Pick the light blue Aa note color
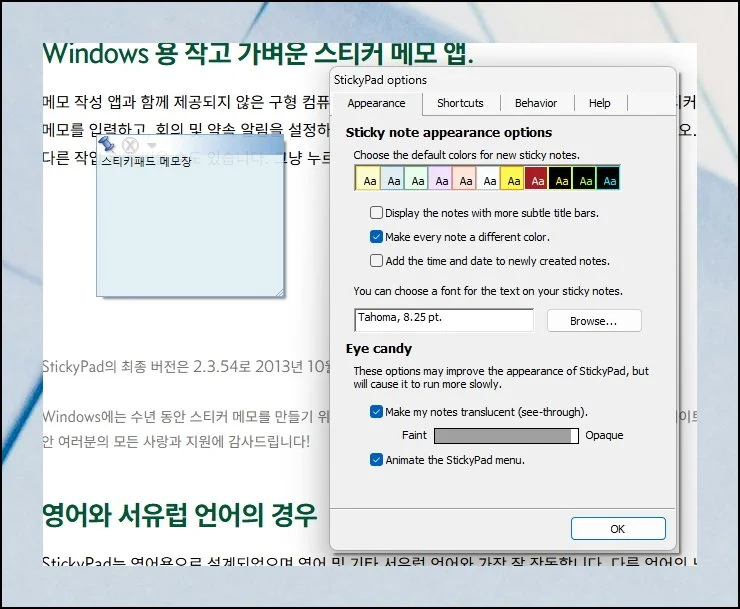Screen dimensions: 740x609 click(393, 179)
